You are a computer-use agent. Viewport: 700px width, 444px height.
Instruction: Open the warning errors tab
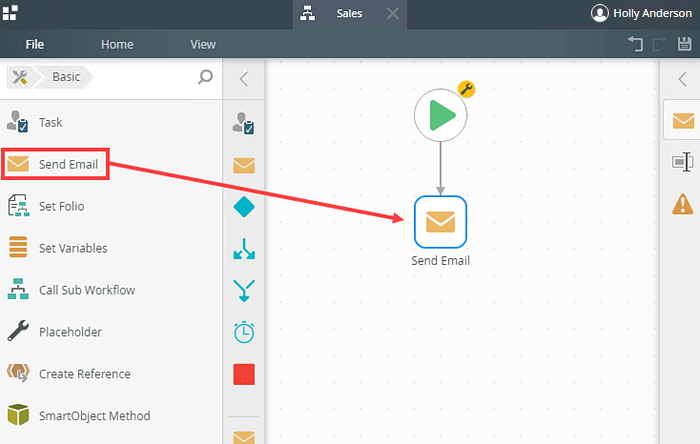tap(683, 204)
